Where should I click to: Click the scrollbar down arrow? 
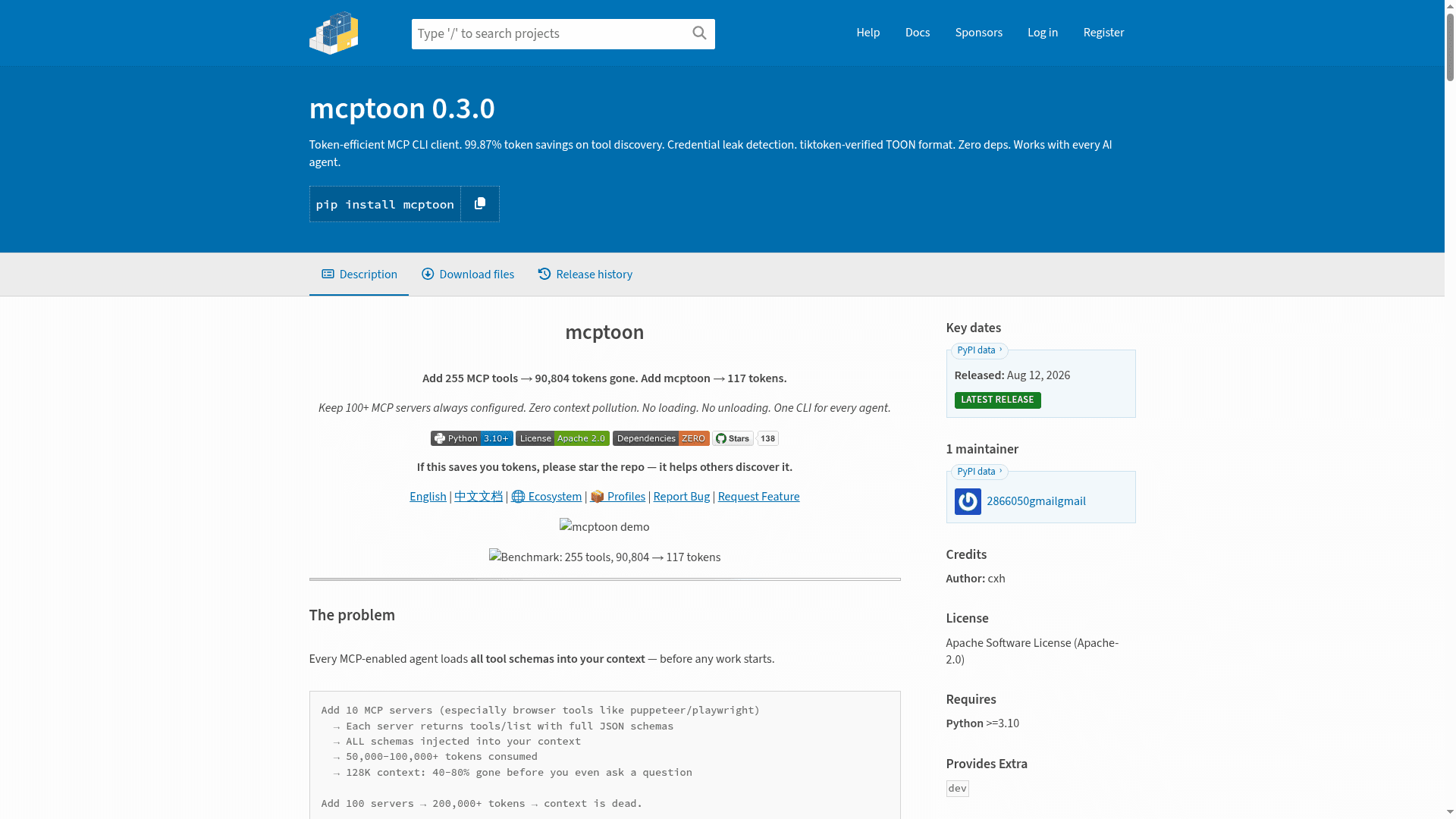(x=1450, y=814)
